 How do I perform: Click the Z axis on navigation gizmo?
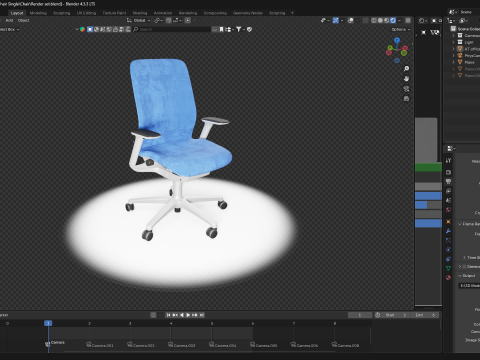(x=397, y=40)
